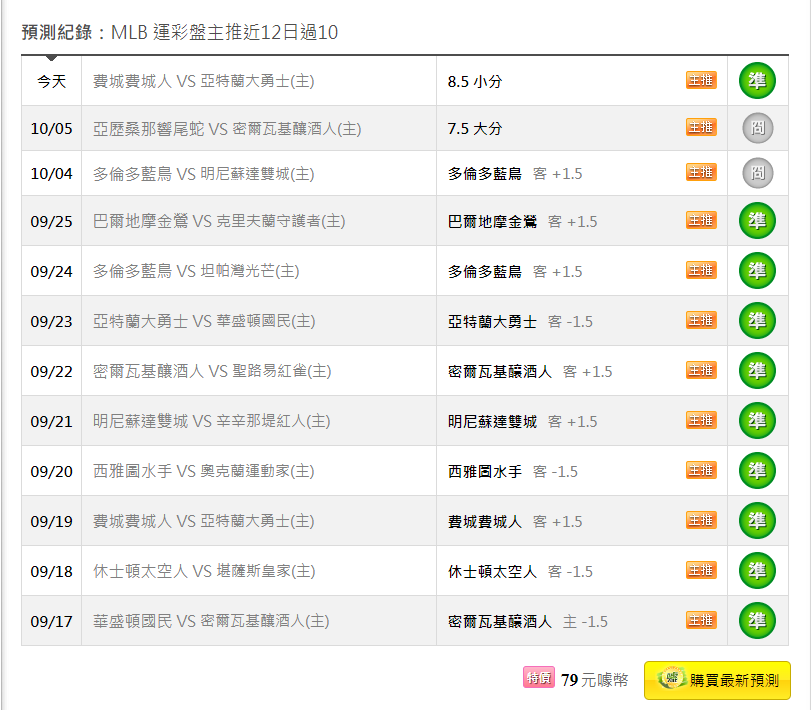812x710 pixels.
Task: Click the yellow 購買最新預測 button
Action: point(717,680)
